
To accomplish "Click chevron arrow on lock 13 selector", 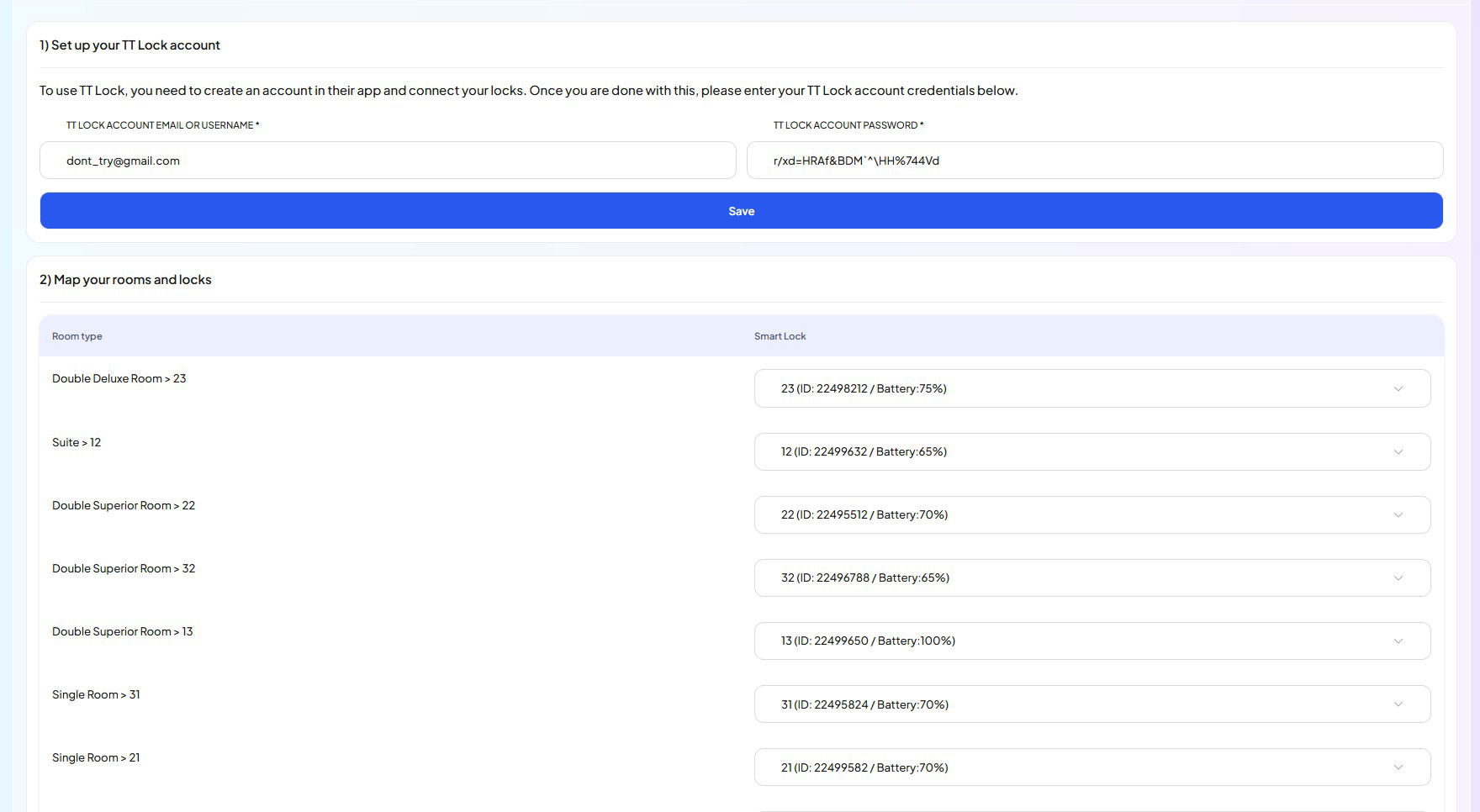I will [x=1398, y=641].
